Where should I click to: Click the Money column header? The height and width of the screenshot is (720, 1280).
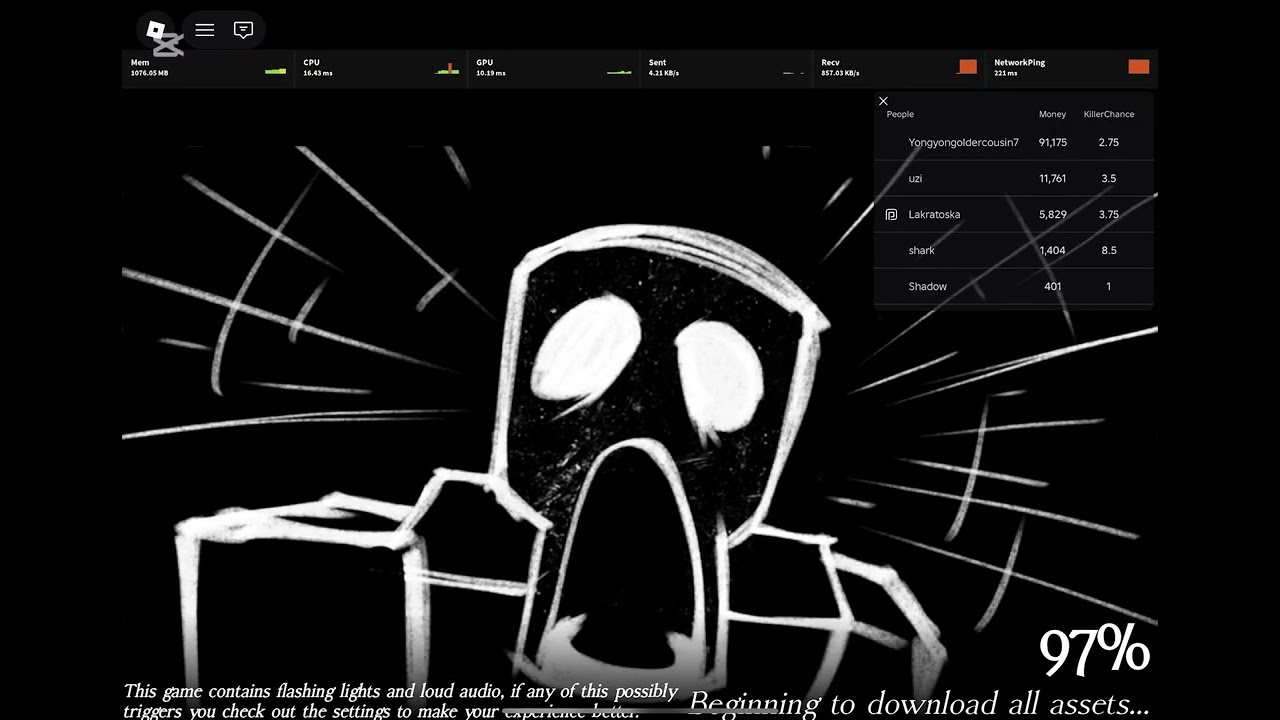pos(1052,114)
